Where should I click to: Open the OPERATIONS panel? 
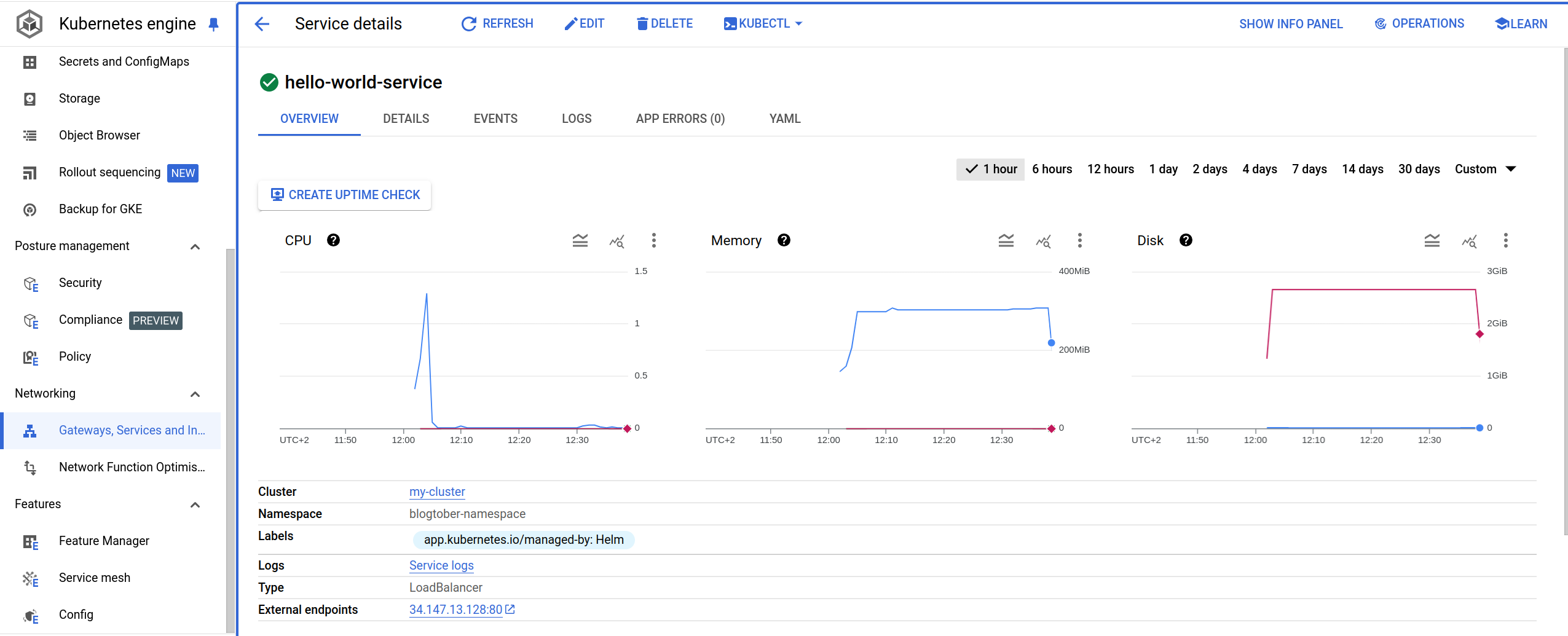point(1419,23)
